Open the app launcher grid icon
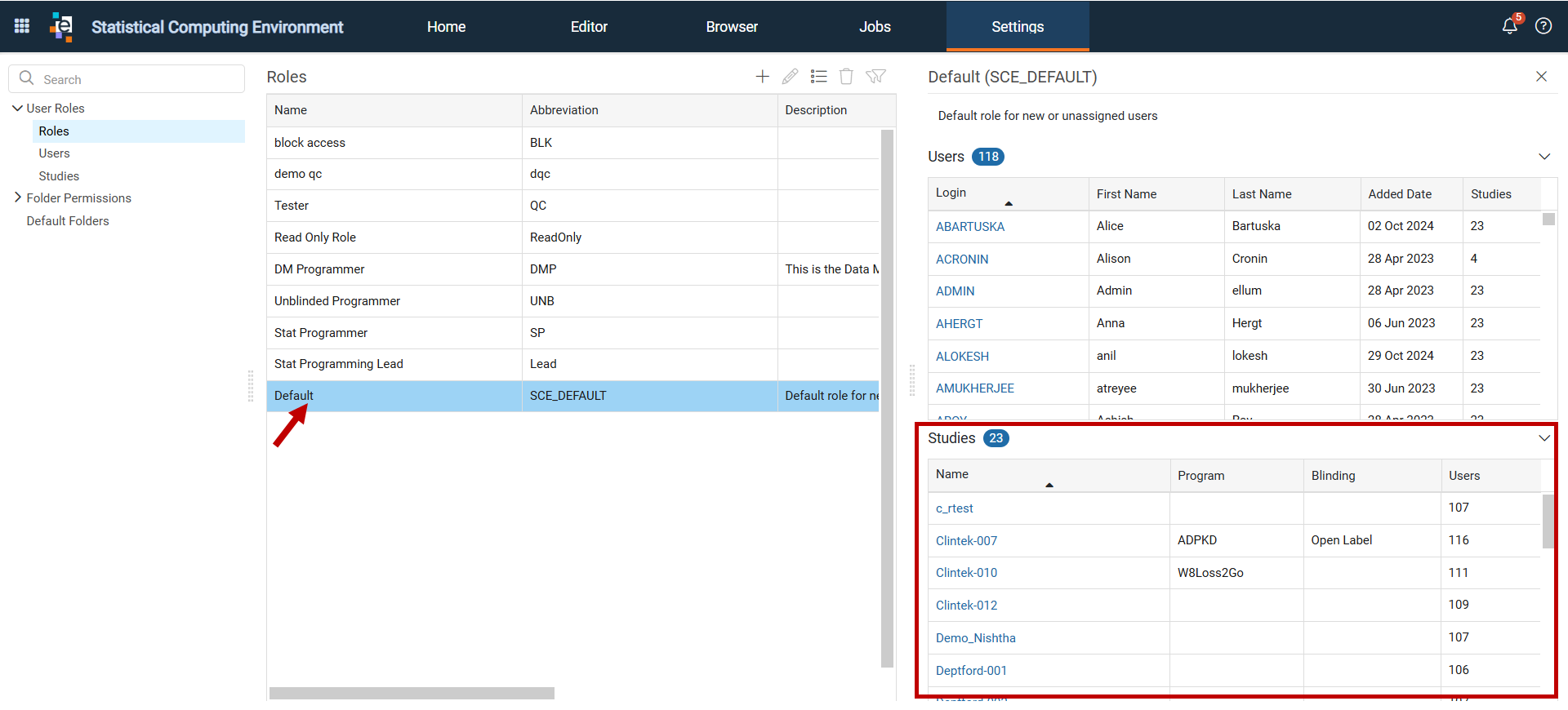The image size is (1568, 710). 22,26
